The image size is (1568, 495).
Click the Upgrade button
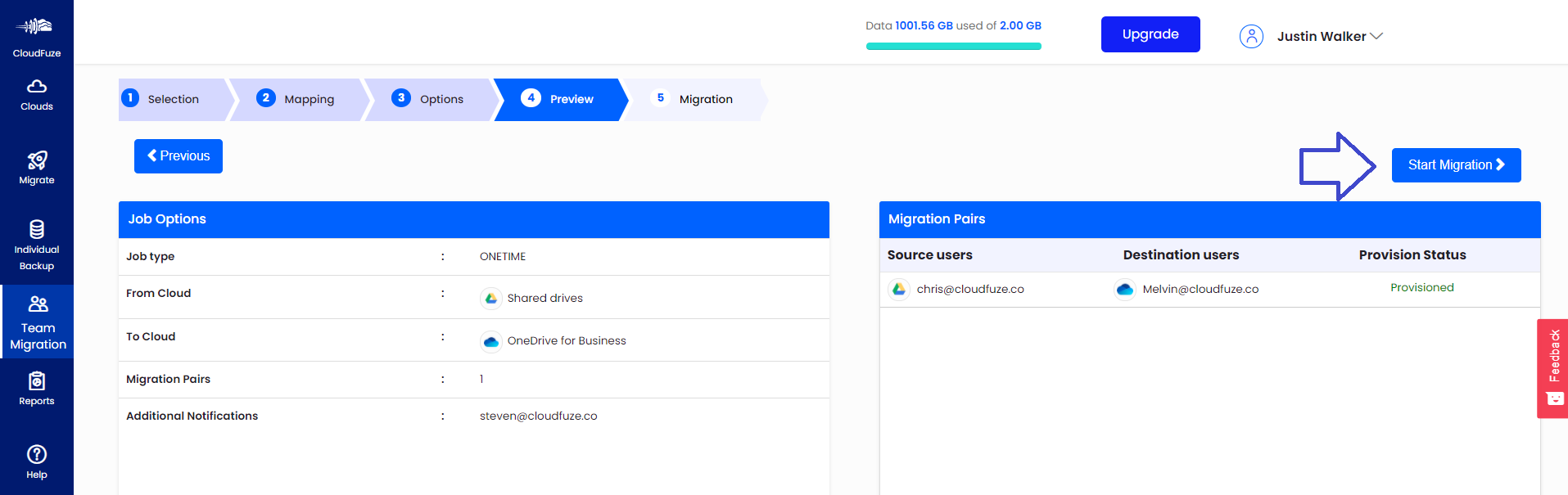click(1150, 34)
